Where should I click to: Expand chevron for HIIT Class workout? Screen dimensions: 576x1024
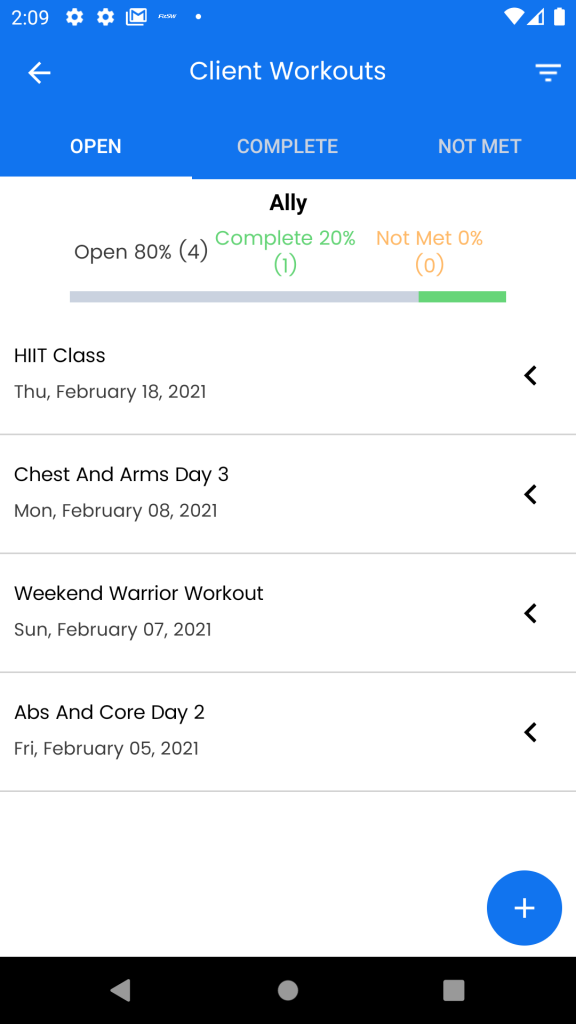tap(530, 376)
